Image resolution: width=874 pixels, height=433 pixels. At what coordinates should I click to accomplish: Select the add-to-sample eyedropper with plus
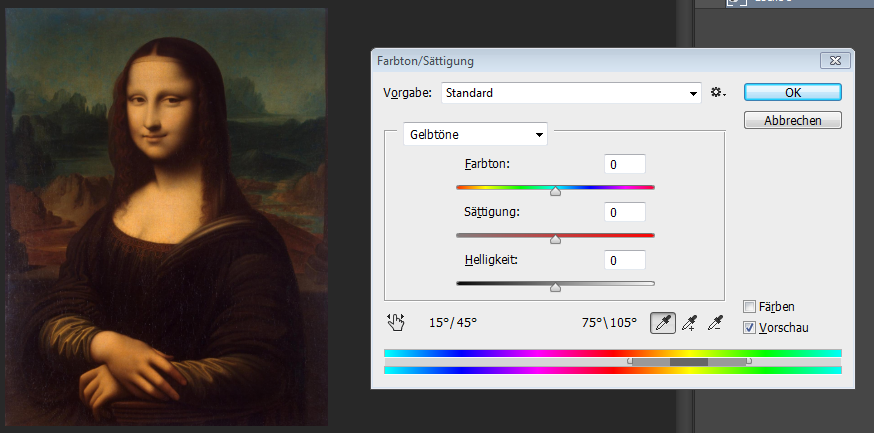690,323
